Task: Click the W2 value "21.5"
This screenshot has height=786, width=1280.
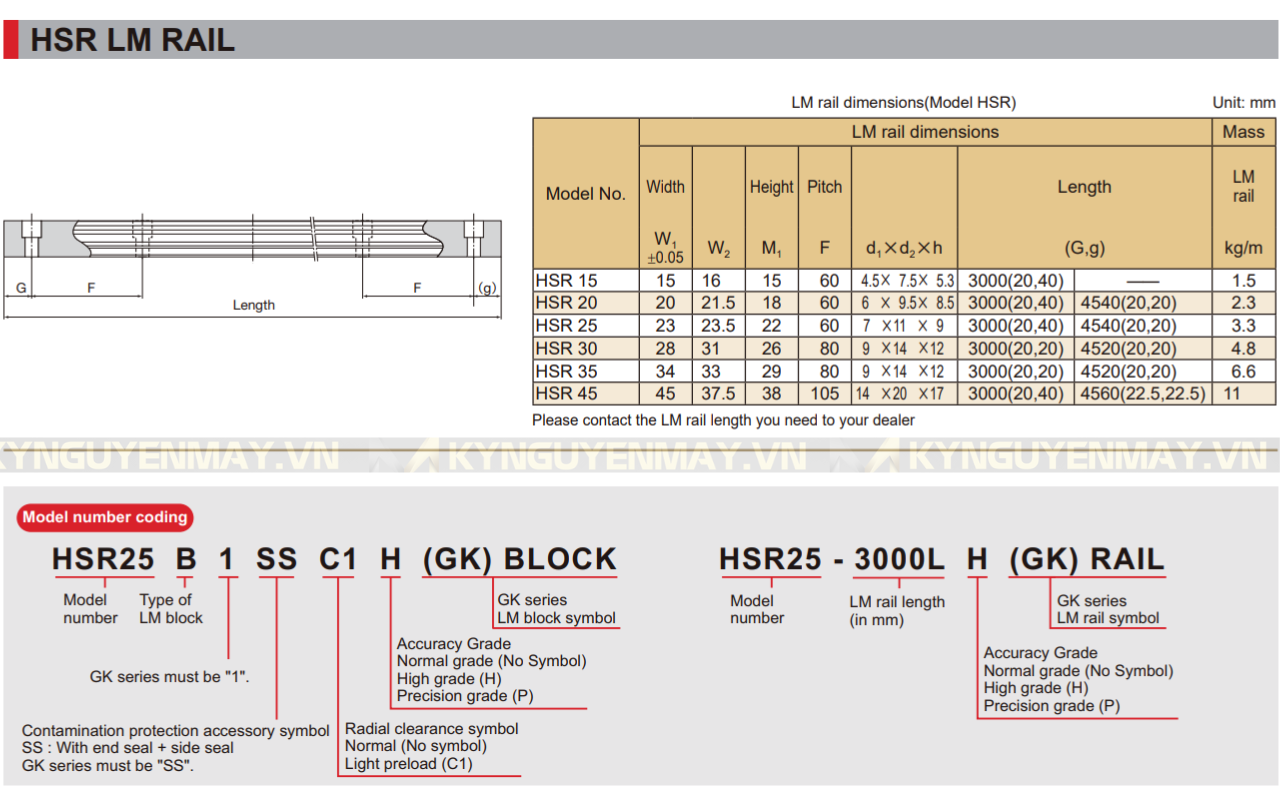Action: [719, 303]
